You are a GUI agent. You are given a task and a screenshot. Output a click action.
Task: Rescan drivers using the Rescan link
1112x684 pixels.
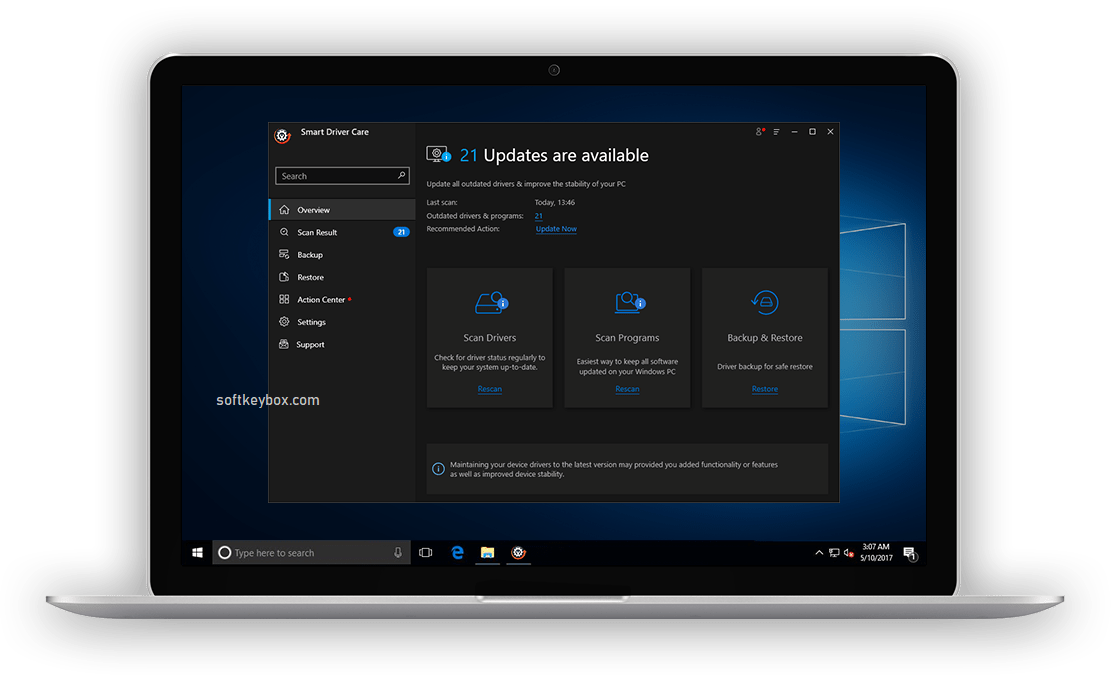pos(489,389)
